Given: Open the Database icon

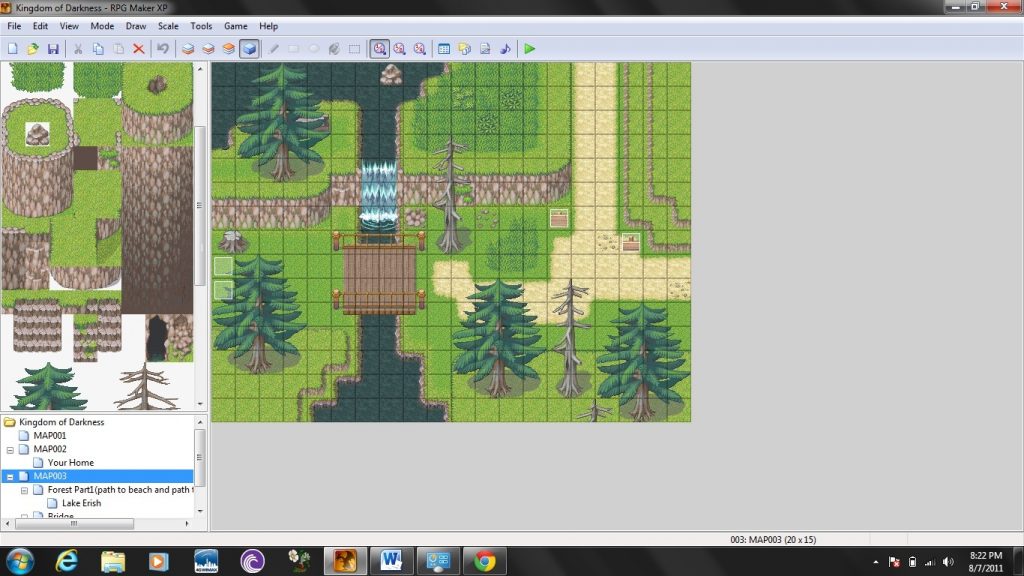Looking at the screenshot, I should tap(444, 49).
